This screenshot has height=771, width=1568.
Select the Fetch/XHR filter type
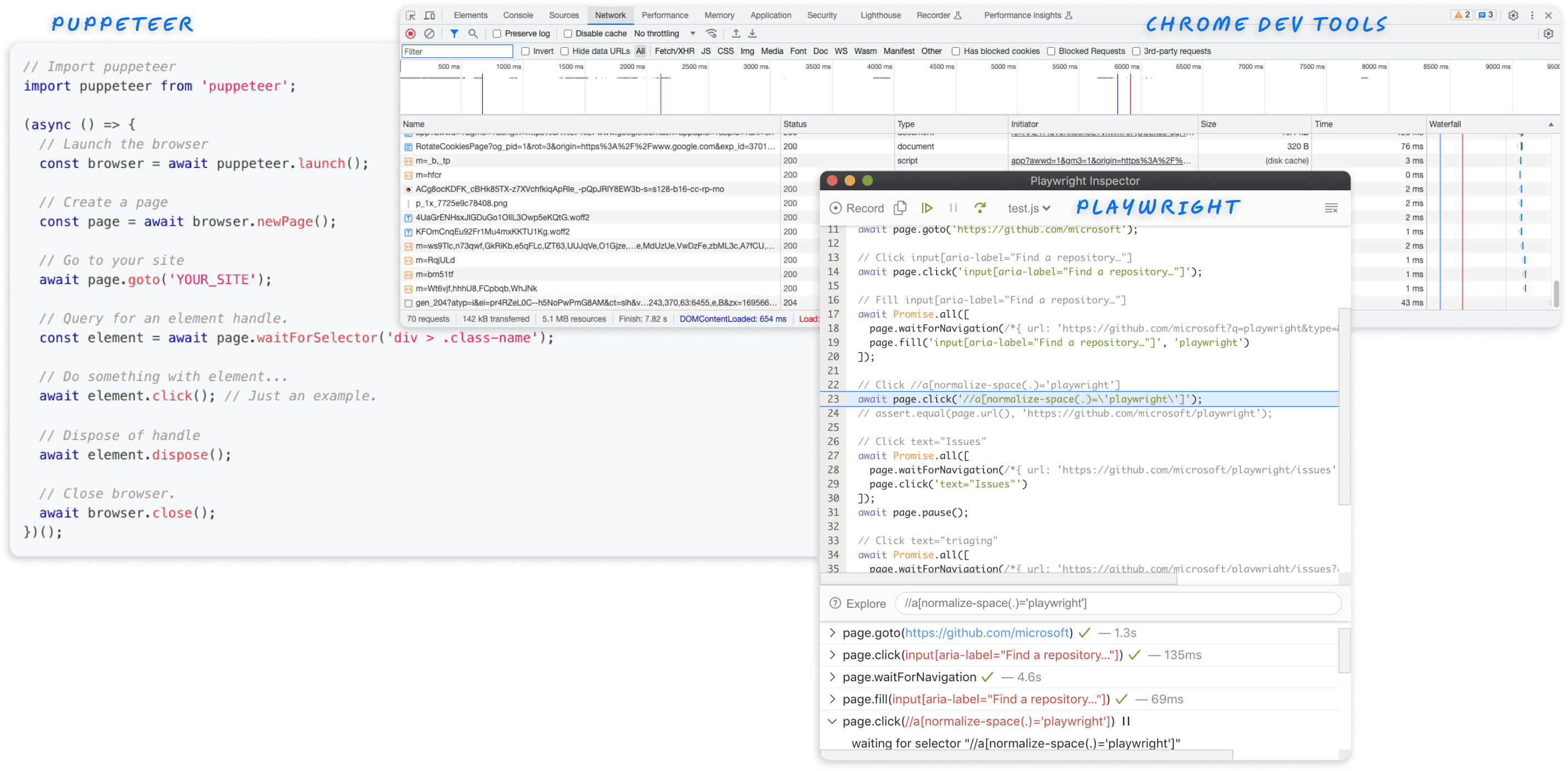(x=674, y=51)
